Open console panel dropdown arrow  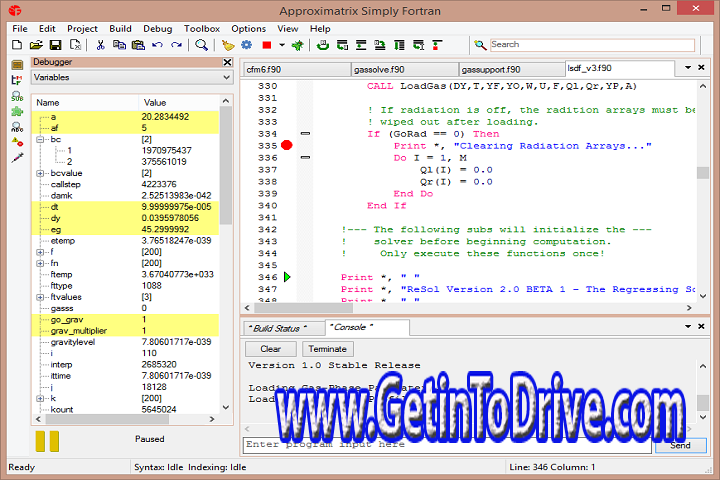[x=688, y=326]
